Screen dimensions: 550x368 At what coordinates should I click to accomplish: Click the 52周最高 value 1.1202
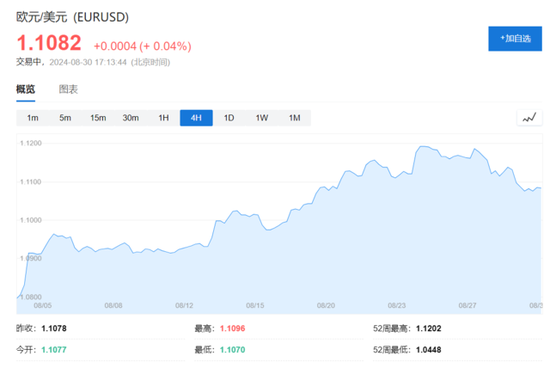coord(429,328)
